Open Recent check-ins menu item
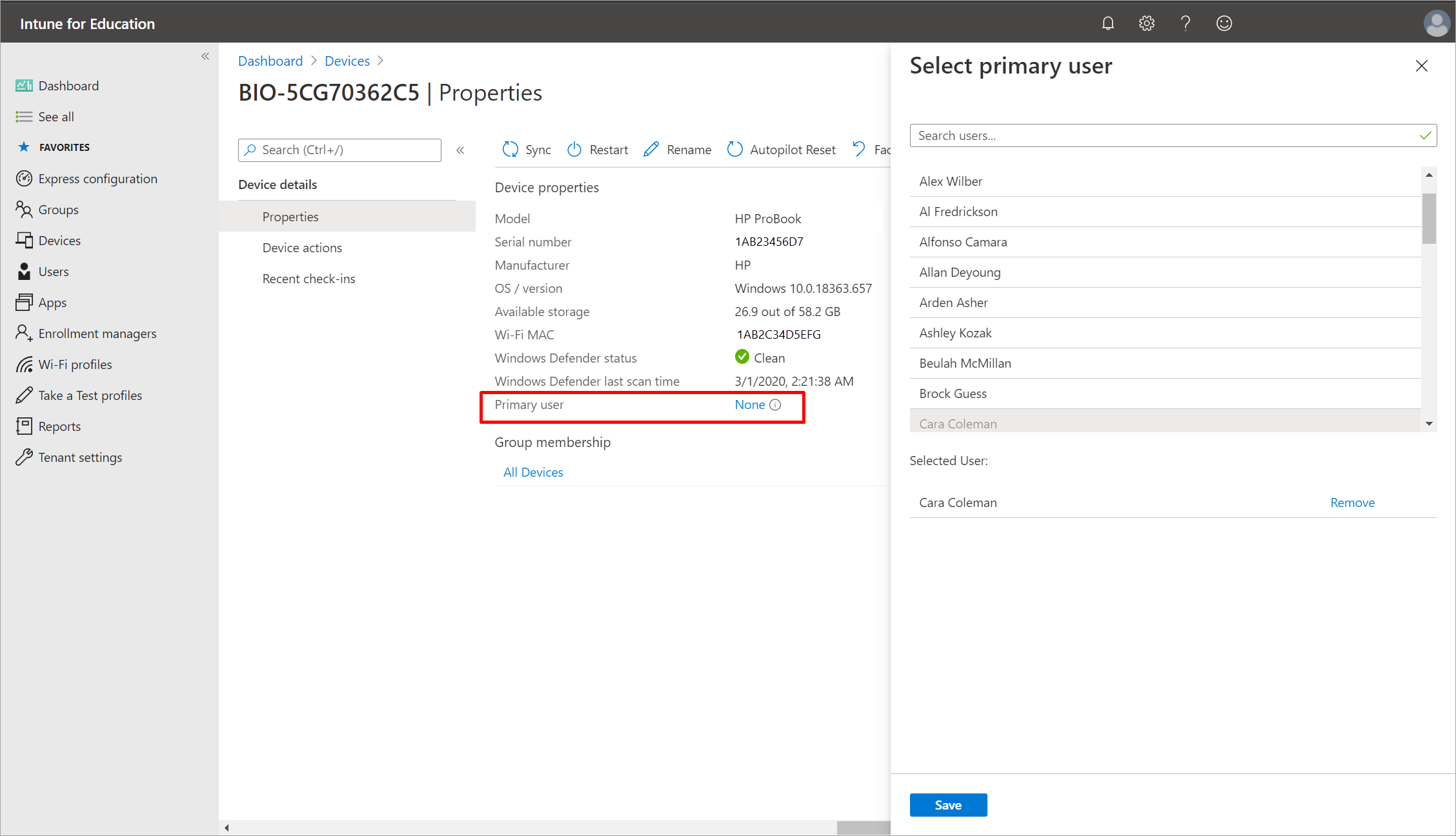Screen dimensions: 1456x836 pyautogui.click(x=308, y=279)
